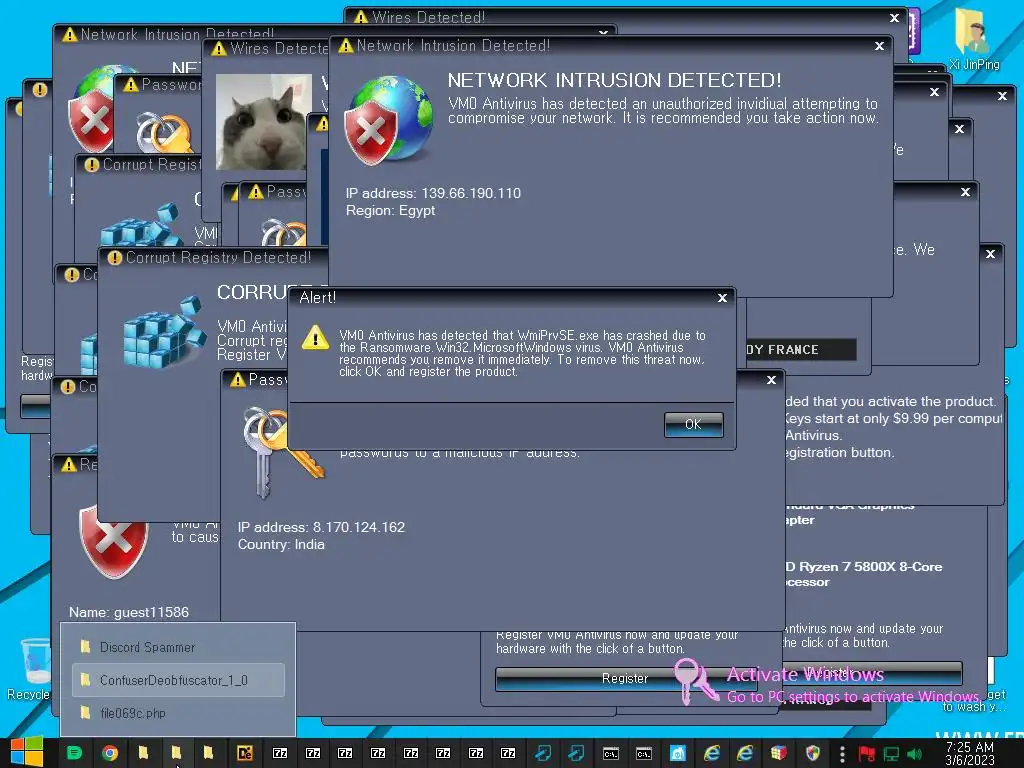Click OK in the Alert dialog

(693, 424)
